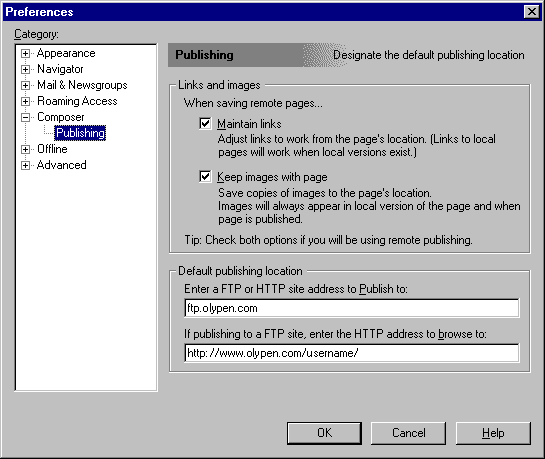545x459 pixels.
Task: Click the HTTP browse address field
Action: (352, 353)
